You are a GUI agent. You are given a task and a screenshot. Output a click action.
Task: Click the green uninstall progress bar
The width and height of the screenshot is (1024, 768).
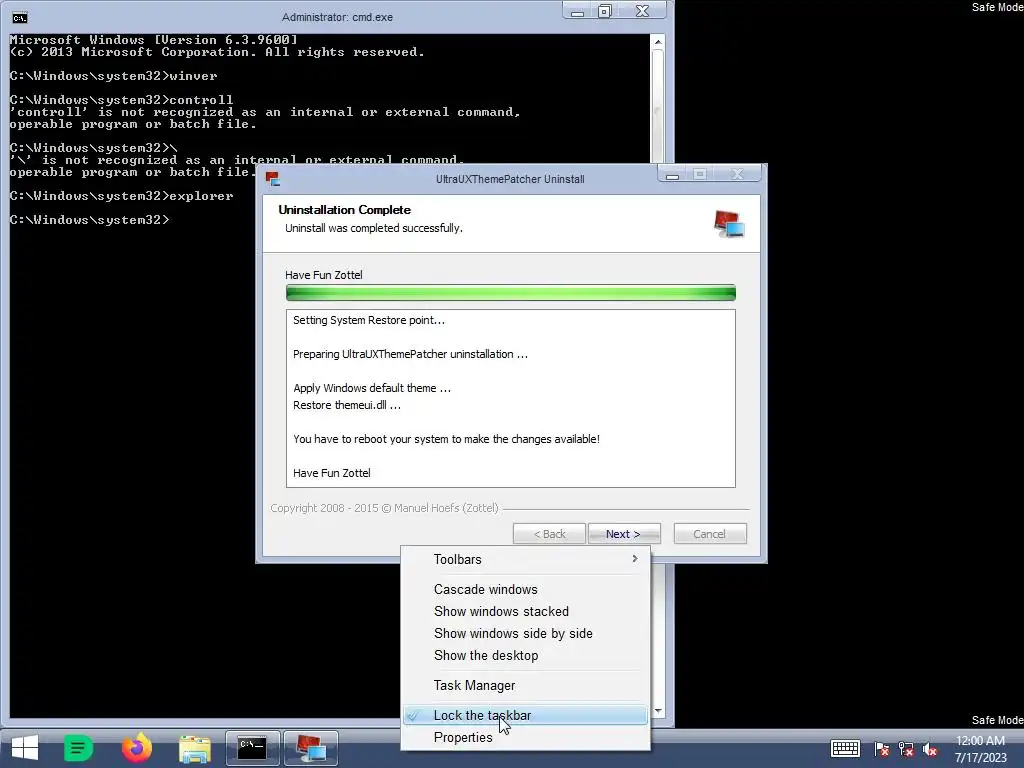511,293
